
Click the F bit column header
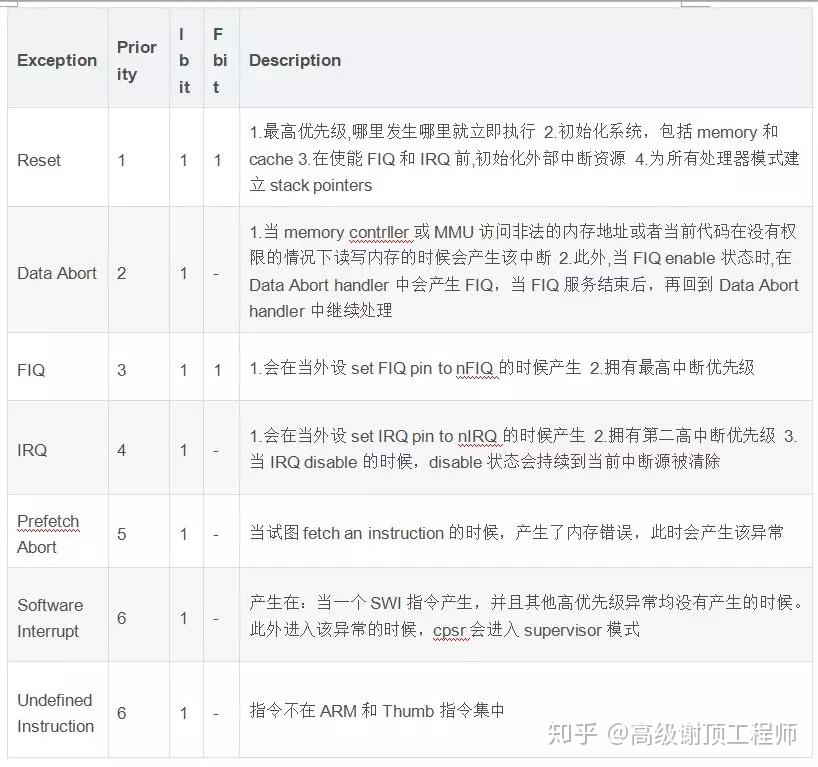point(220,60)
